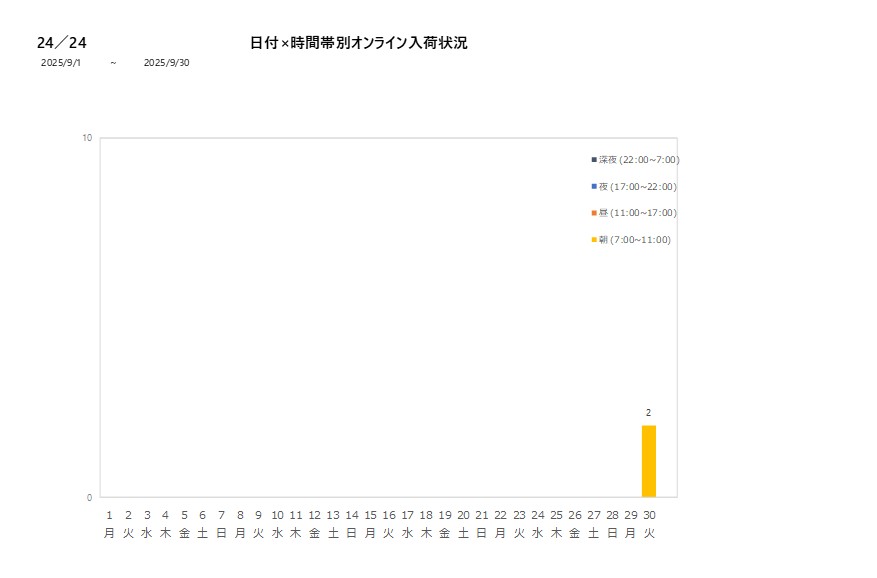Image resolution: width=877 pixels, height=578 pixels.
Task: Click the chart title 日付×時間帯別オンライン入荷状況
Action: 358,43
